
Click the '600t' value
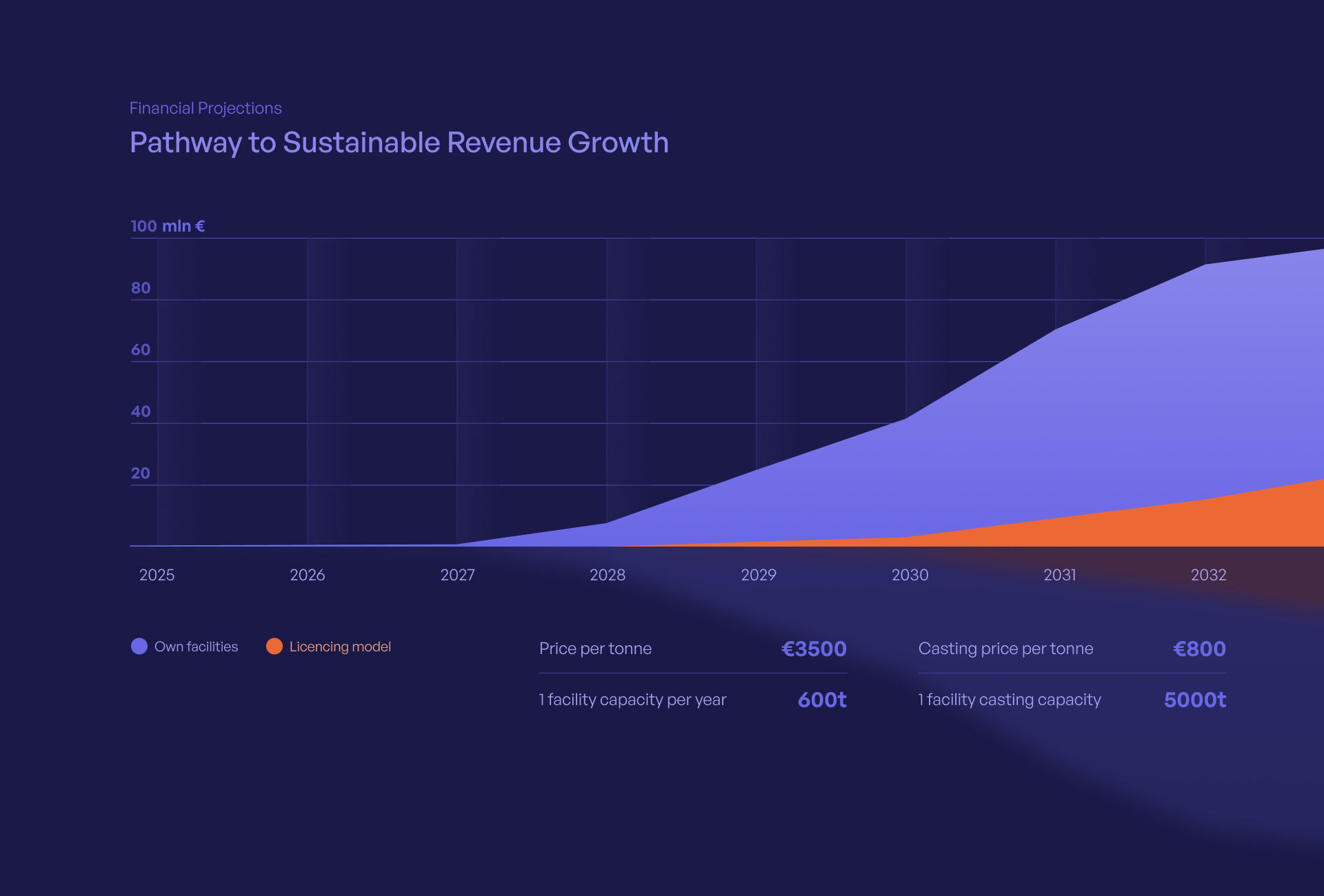(822, 700)
